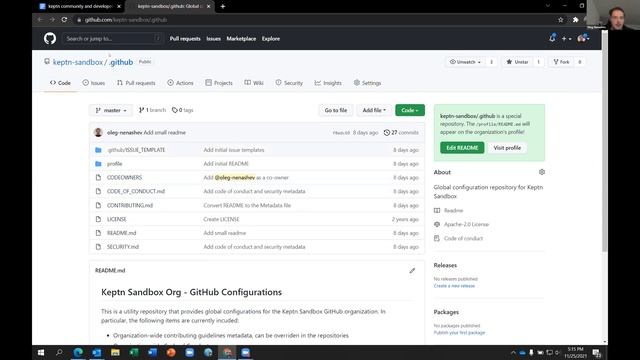This screenshot has width=640, height=360.
Task: Click the green Edit README button
Action: [462, 148]
